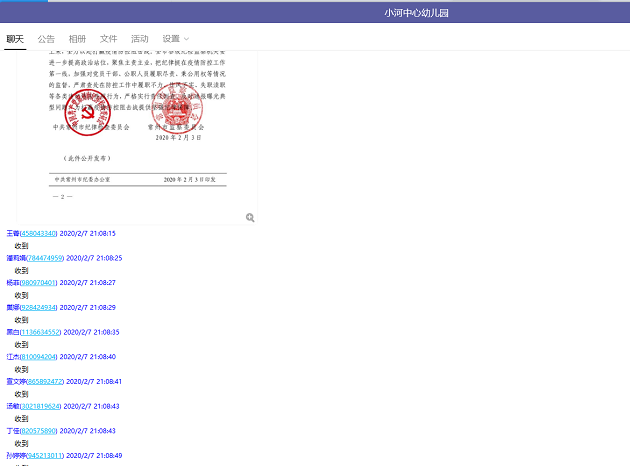The width and height of the screenshot is (630, 466).
Task: Open user ID link 980970401
Action: [39, 283]
